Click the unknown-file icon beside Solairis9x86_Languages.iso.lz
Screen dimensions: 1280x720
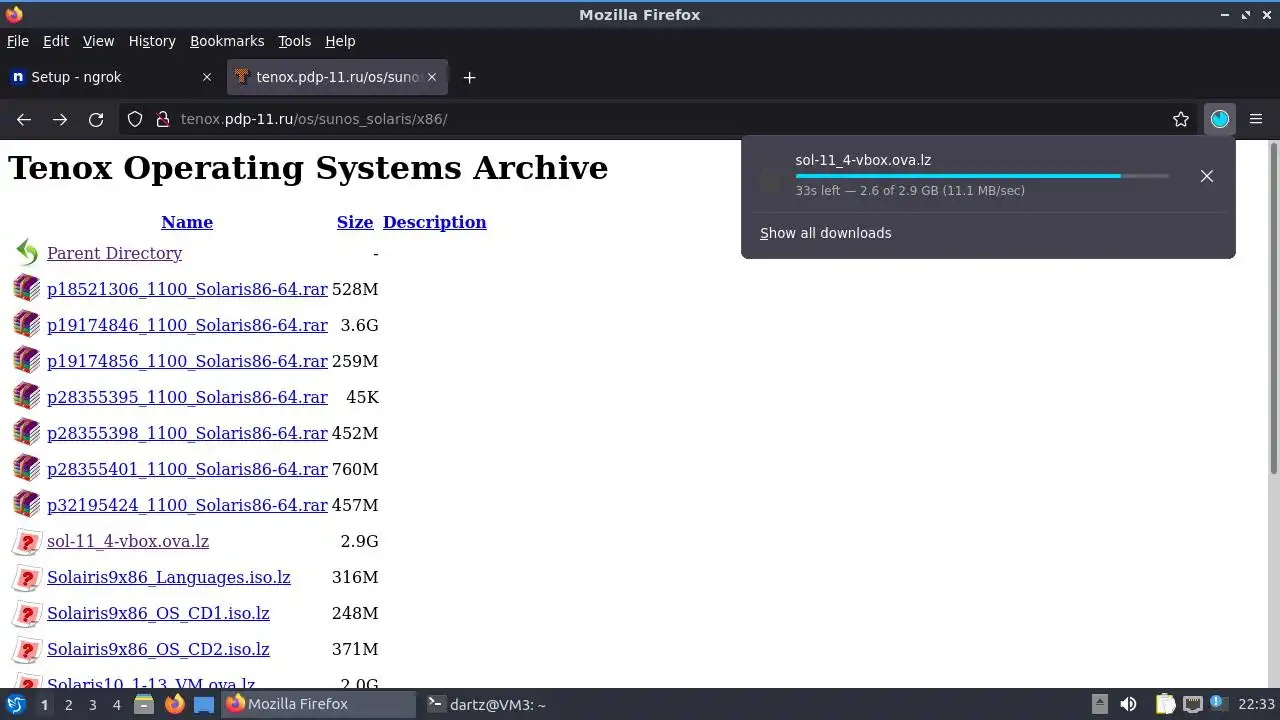(27, 578)
